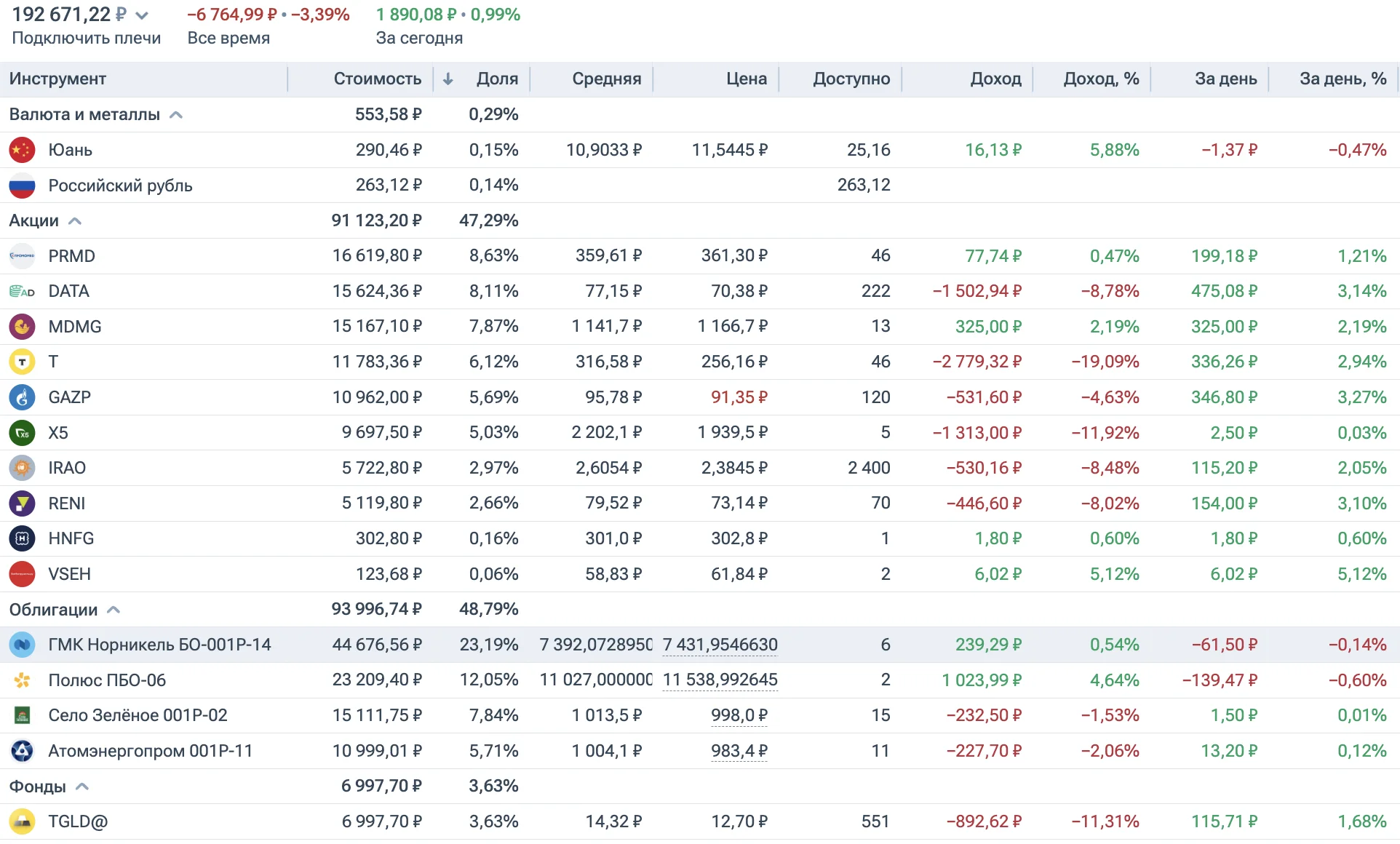Image resolution: width=1400 pixels, height=844 pixels.
Task: Sort by the Средняя column header
Action: 607,79
